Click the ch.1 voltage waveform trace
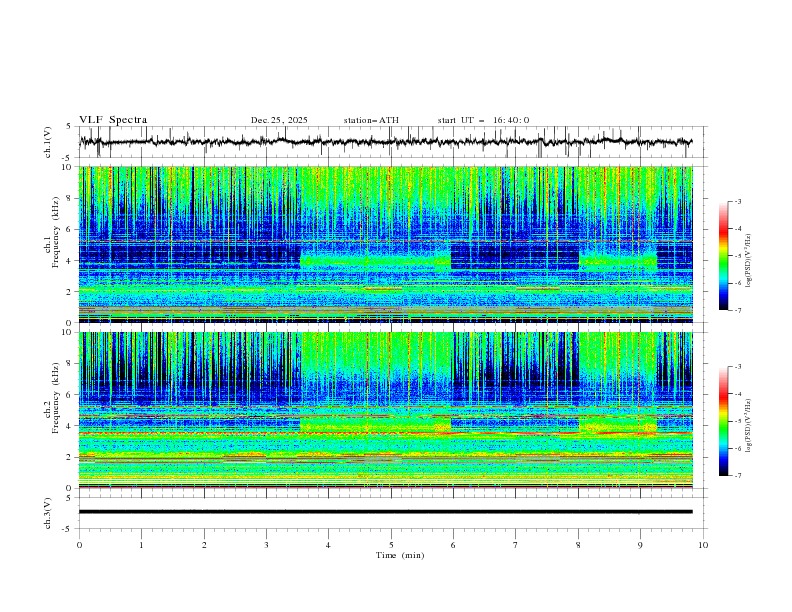 point(385,142)
